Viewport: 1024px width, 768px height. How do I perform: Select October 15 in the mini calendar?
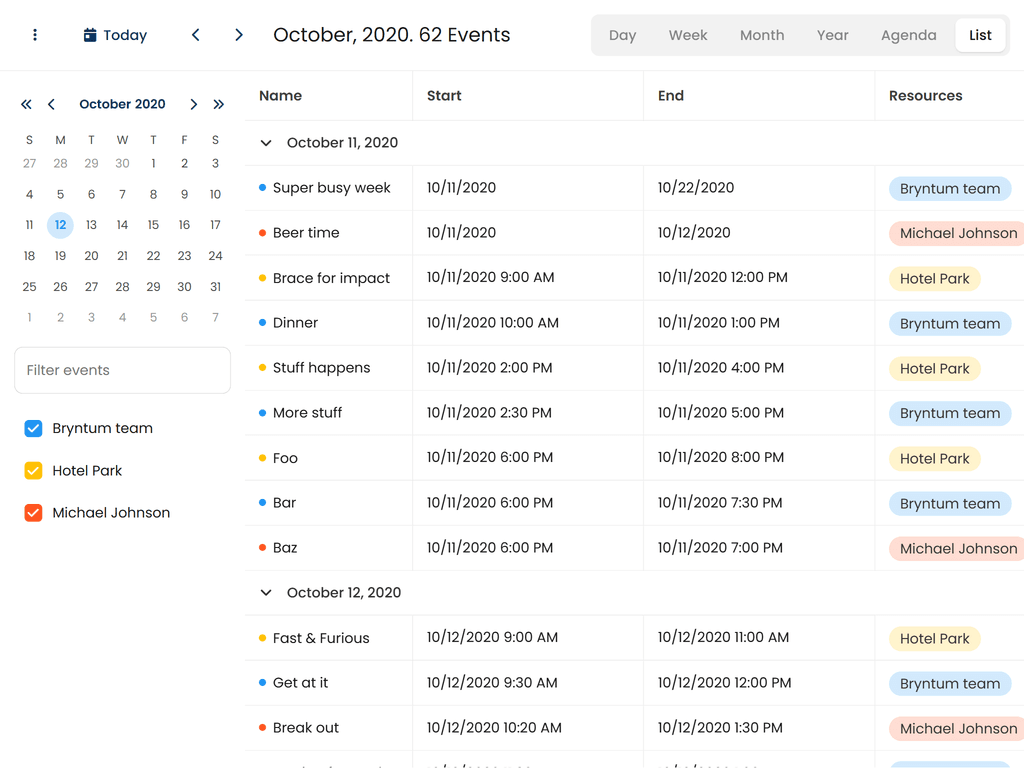point(153,225)
